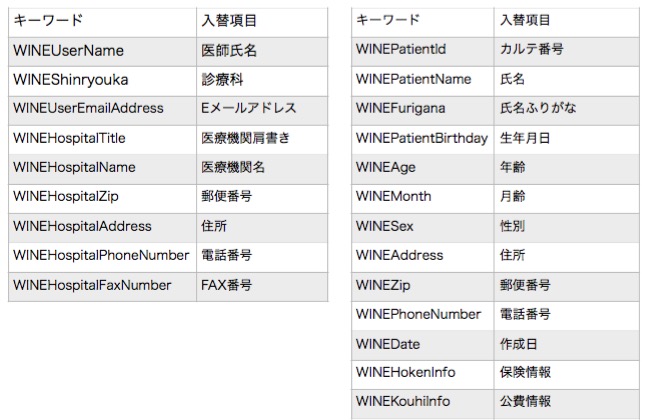Viewport: 648px width, 420px height.
Task: Select the WINEHospitalTitle cell
Action: click(x=69, y=138)
